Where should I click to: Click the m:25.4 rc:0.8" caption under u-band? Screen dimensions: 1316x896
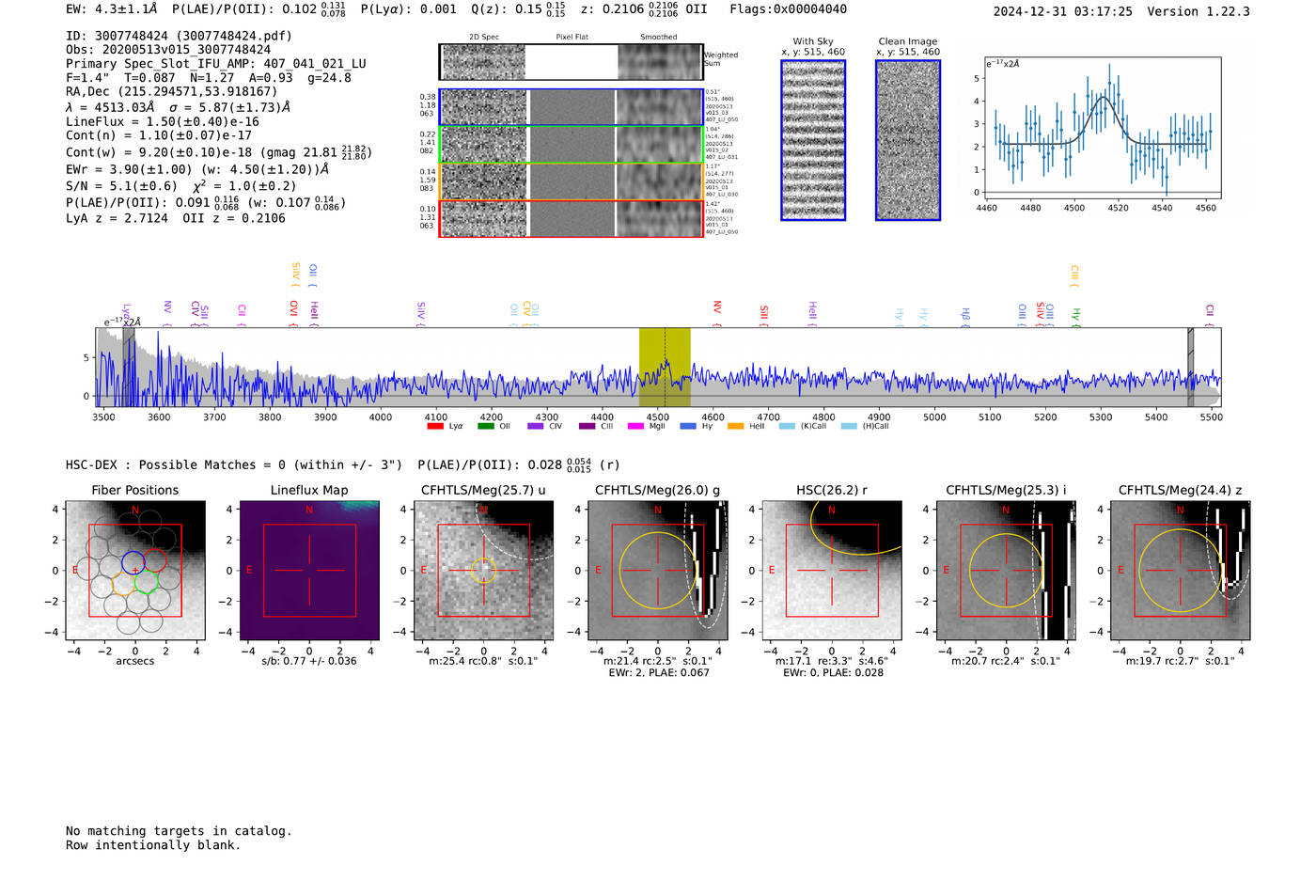pos(484,661)
